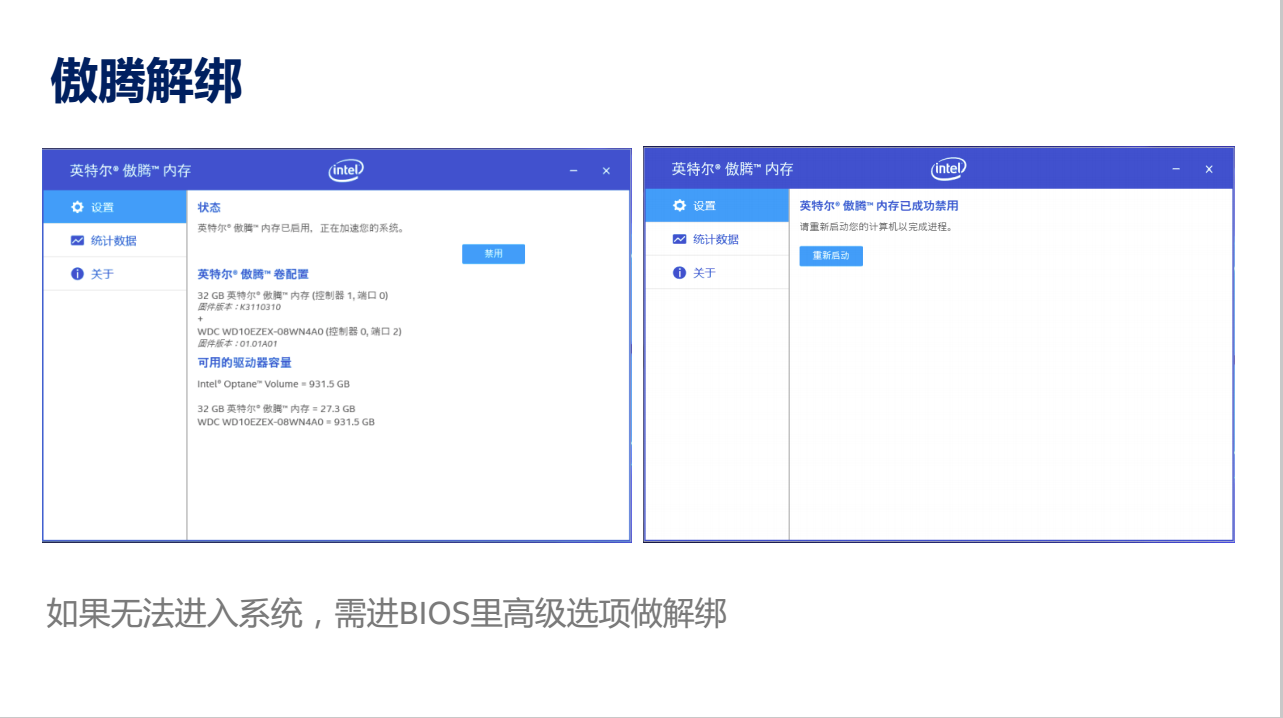This screenshot has height=718, width=1283.
Task: Click the 32 GB 傲腾 内存 (控制器 1, 端口 0) line
Action: point(293,295)
